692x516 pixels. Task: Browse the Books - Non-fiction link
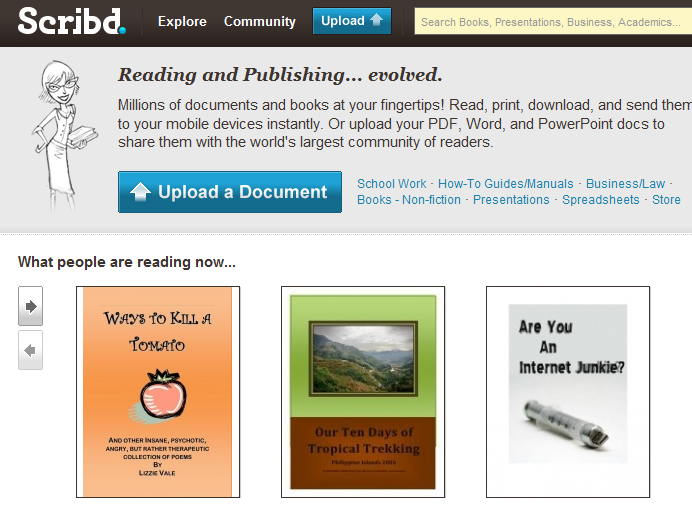(x=409, y=200)
